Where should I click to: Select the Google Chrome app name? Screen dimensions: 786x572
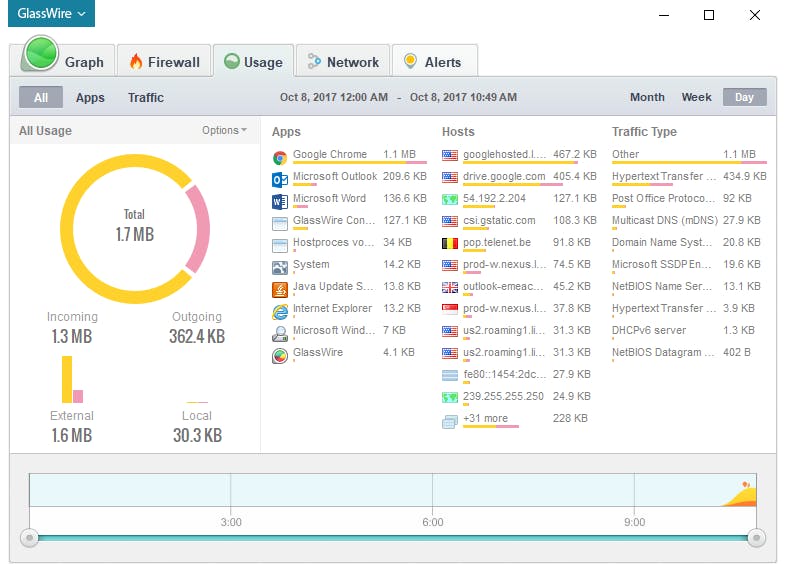330,154
